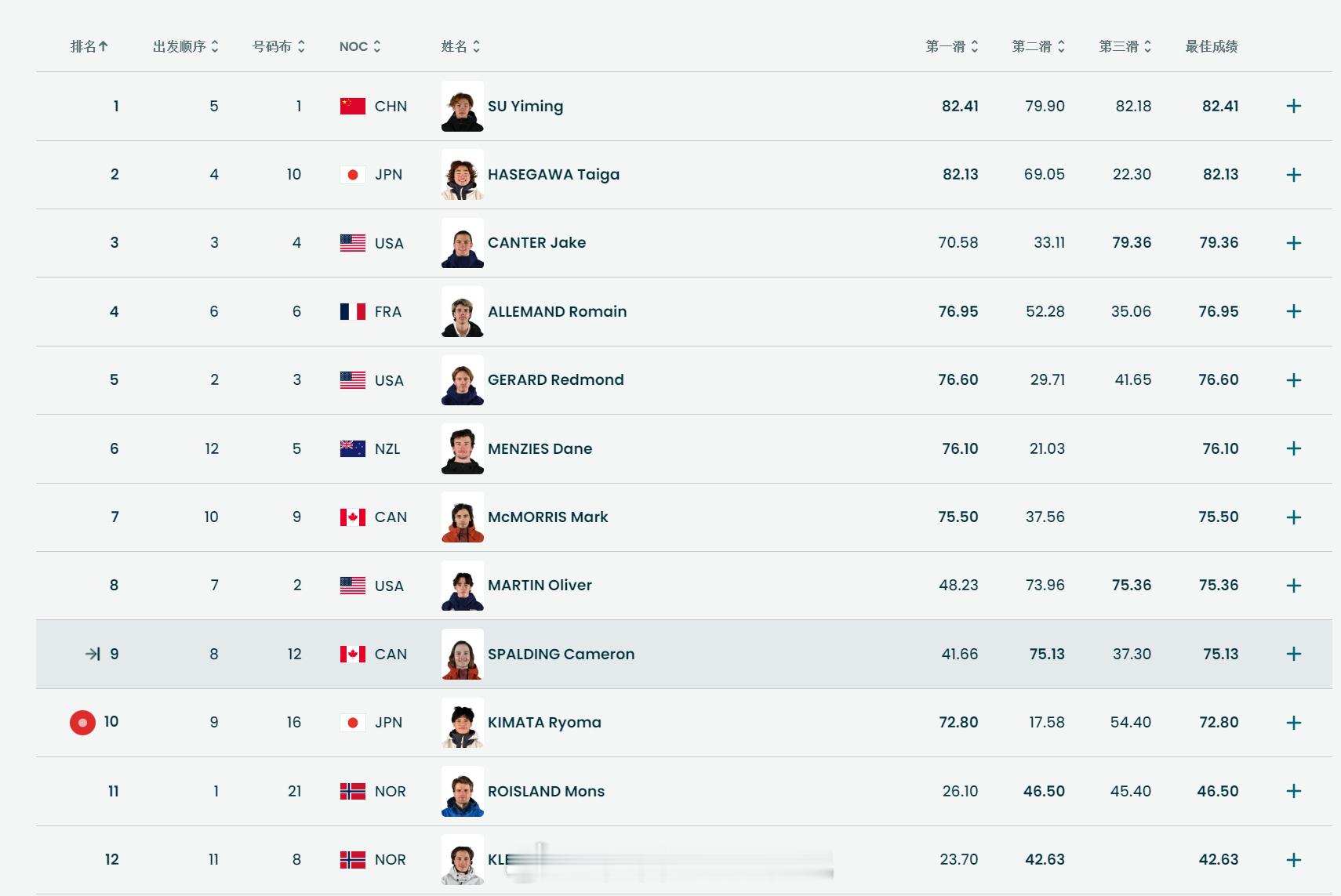Click the red live dot by rank 10
The height and width of the screenshot is (896, 1341).
pyautogui.click(x=82, y=722)
